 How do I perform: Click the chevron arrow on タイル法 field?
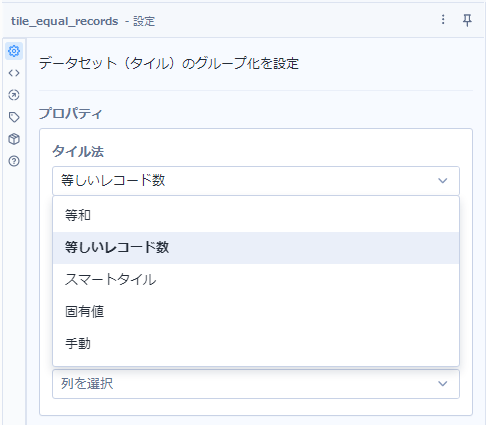443,181
